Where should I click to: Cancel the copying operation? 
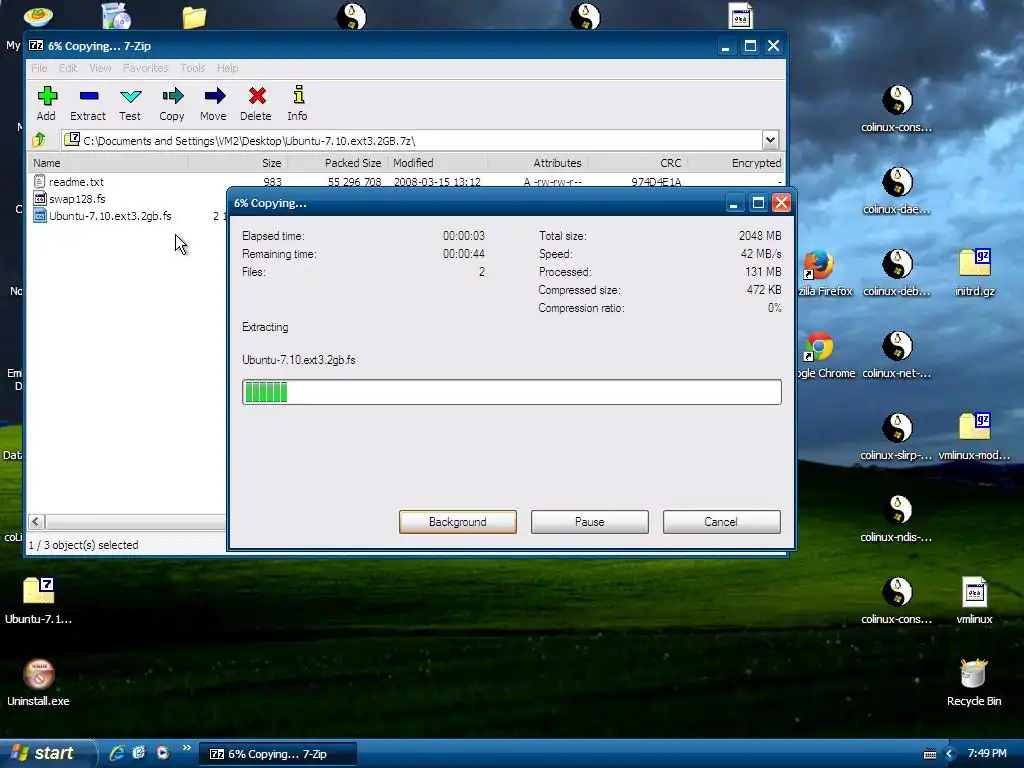pos(721,522)
